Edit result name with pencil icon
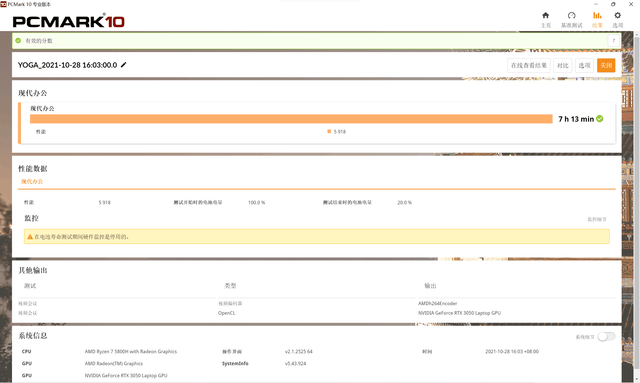Viewport: 640px width, 383px height. click(x=124, y=65)
